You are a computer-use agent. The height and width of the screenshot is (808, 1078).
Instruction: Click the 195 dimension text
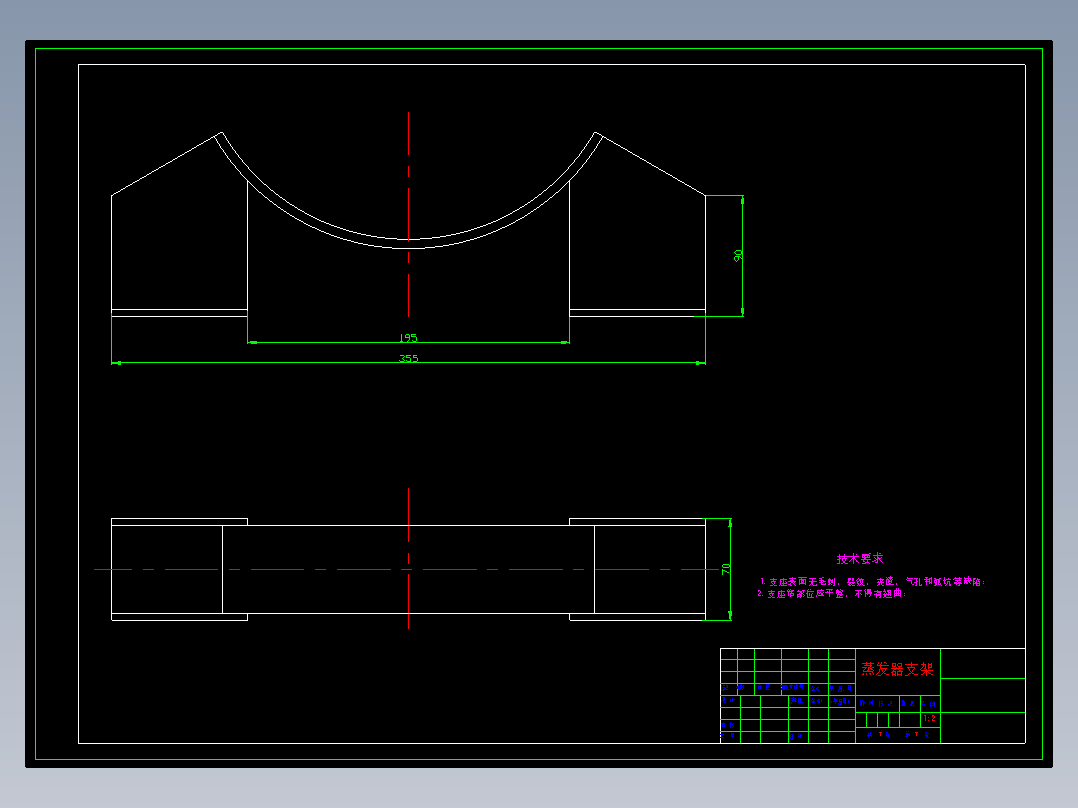coord(408,338)
